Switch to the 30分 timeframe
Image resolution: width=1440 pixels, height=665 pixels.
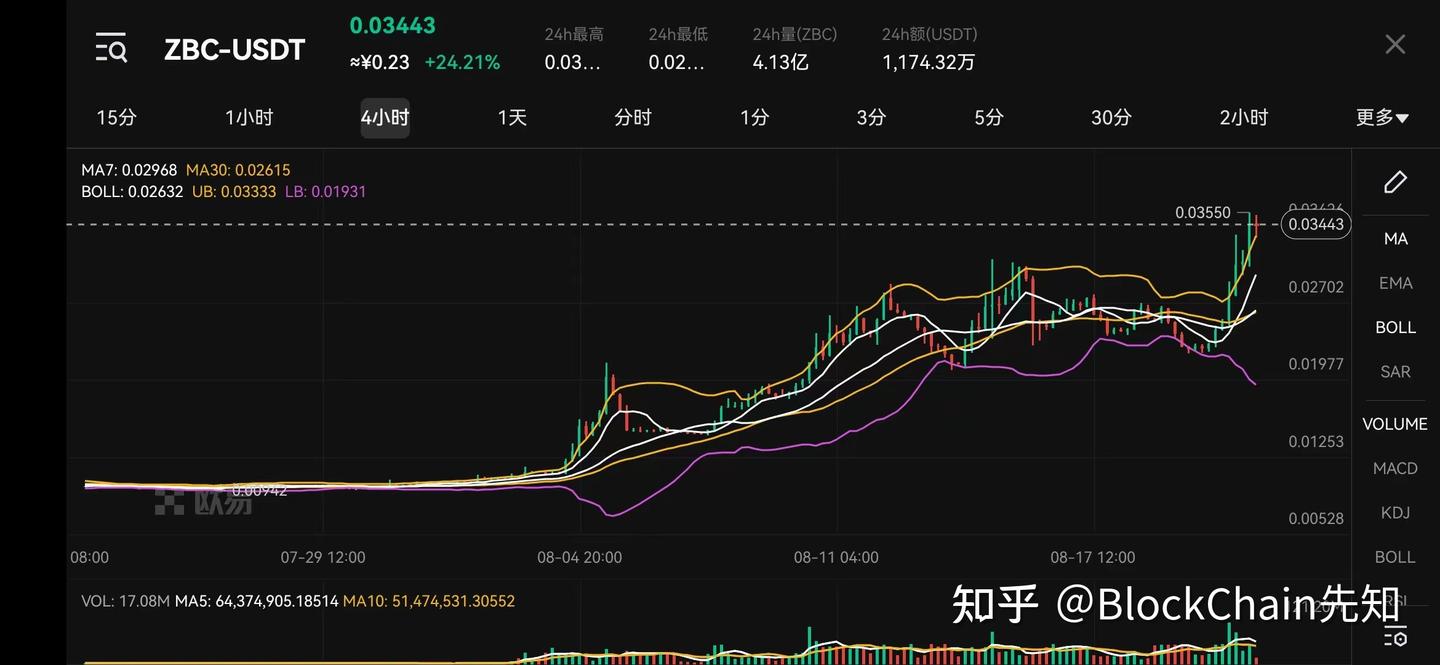click(1111, 117)
